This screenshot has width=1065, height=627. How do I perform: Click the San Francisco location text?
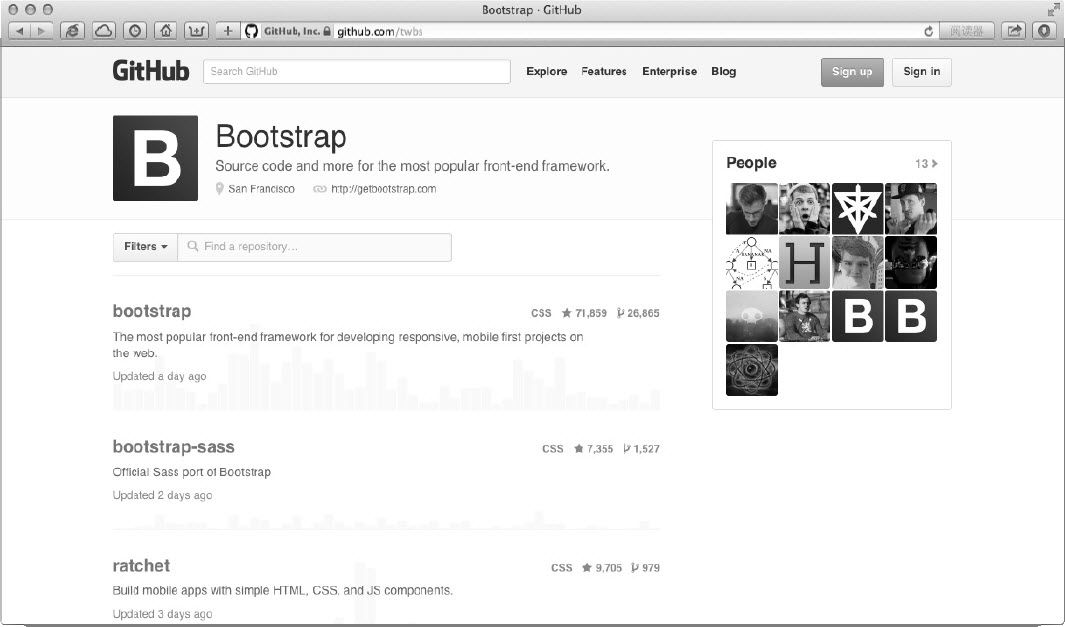coord(261,189)
